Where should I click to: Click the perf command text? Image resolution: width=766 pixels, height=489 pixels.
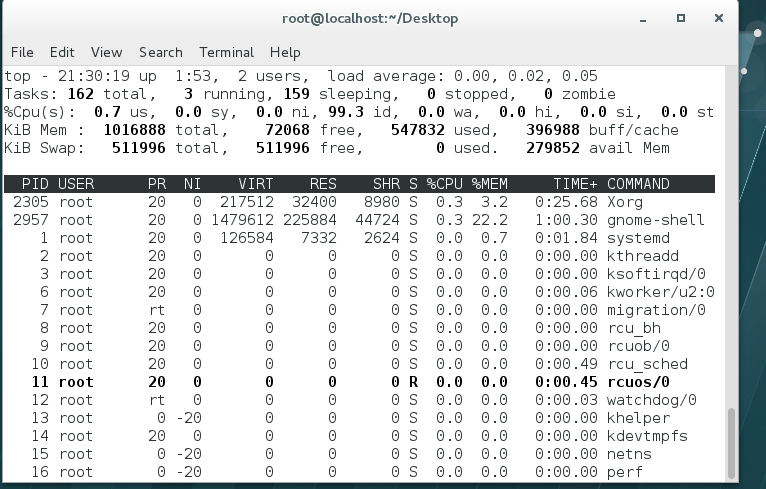click(x=625, y=472)
